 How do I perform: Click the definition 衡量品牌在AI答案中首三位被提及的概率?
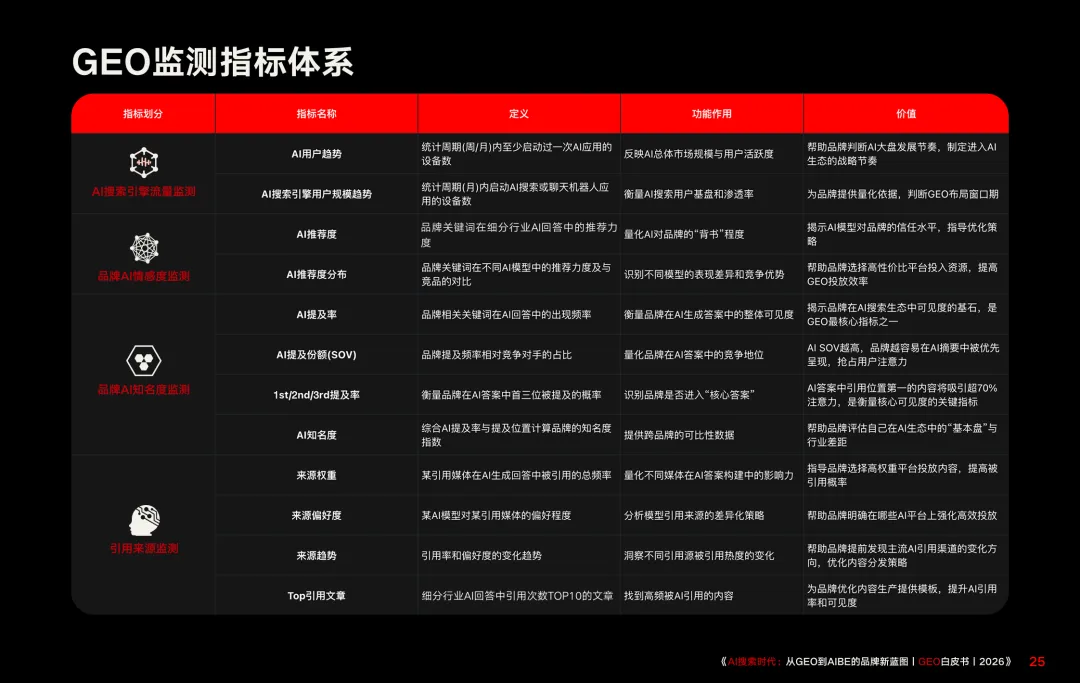(x=511, y=395)
